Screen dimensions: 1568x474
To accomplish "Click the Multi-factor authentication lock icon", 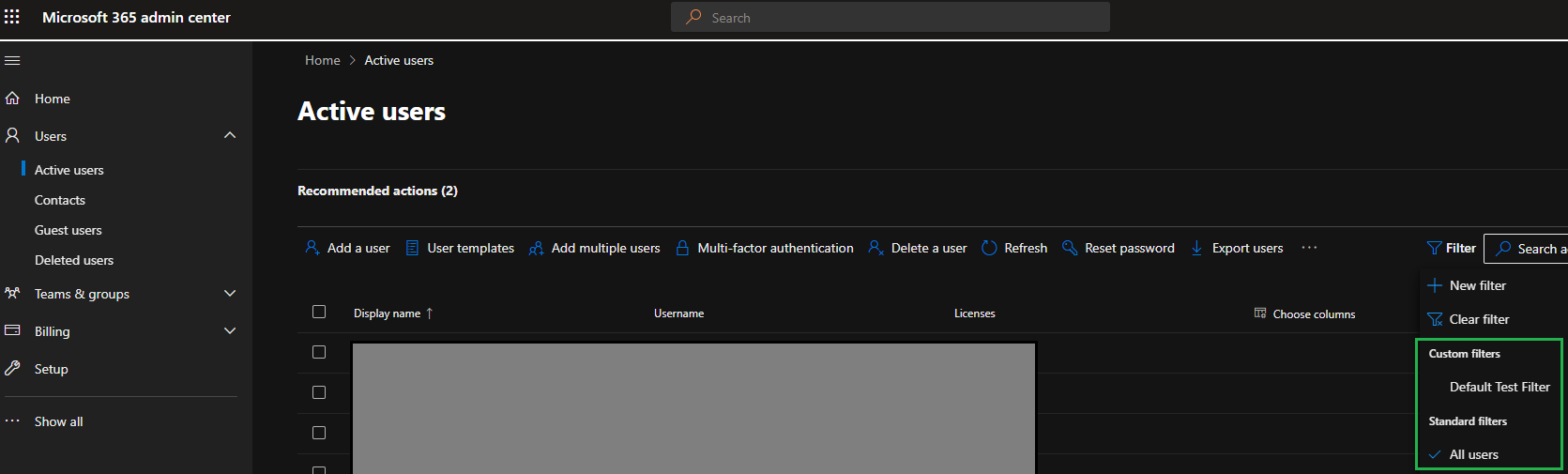I will tap(682, 248).
